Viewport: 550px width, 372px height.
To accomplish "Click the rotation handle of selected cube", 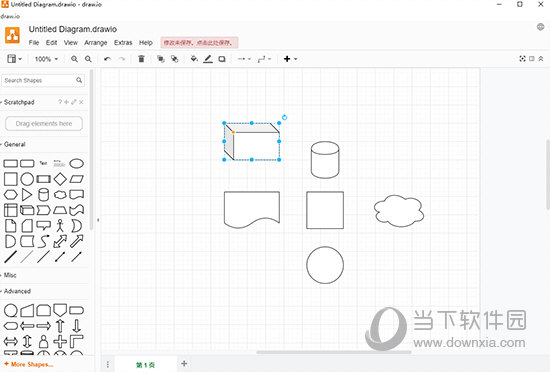I will (x=284, y=117).
